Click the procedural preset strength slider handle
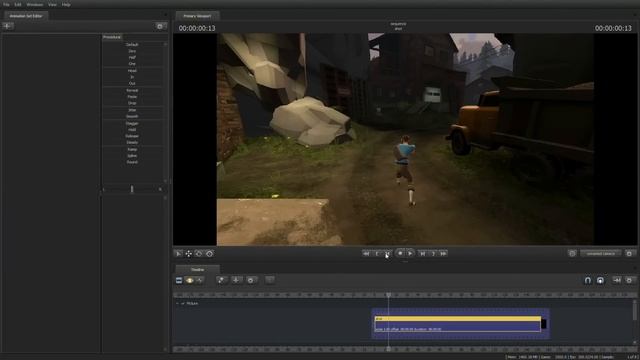Image resolution: width=640 pixels, height=360 pixels. click(132, 189)
